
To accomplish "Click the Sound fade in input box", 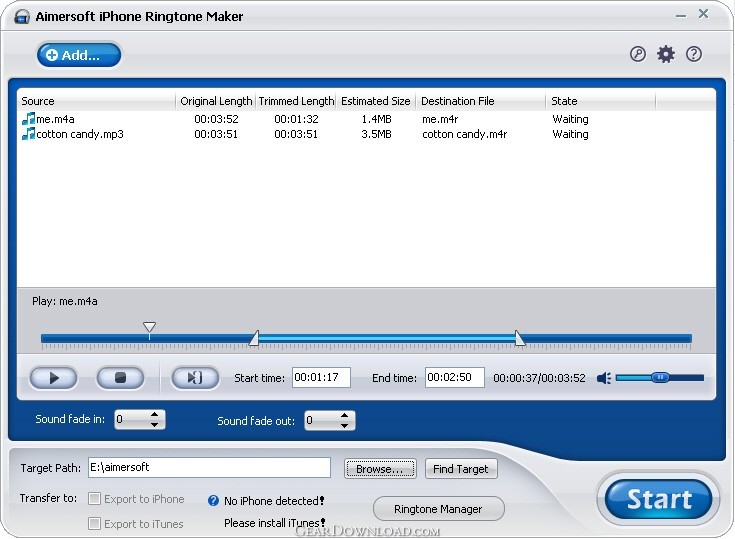I will point(132,419).
